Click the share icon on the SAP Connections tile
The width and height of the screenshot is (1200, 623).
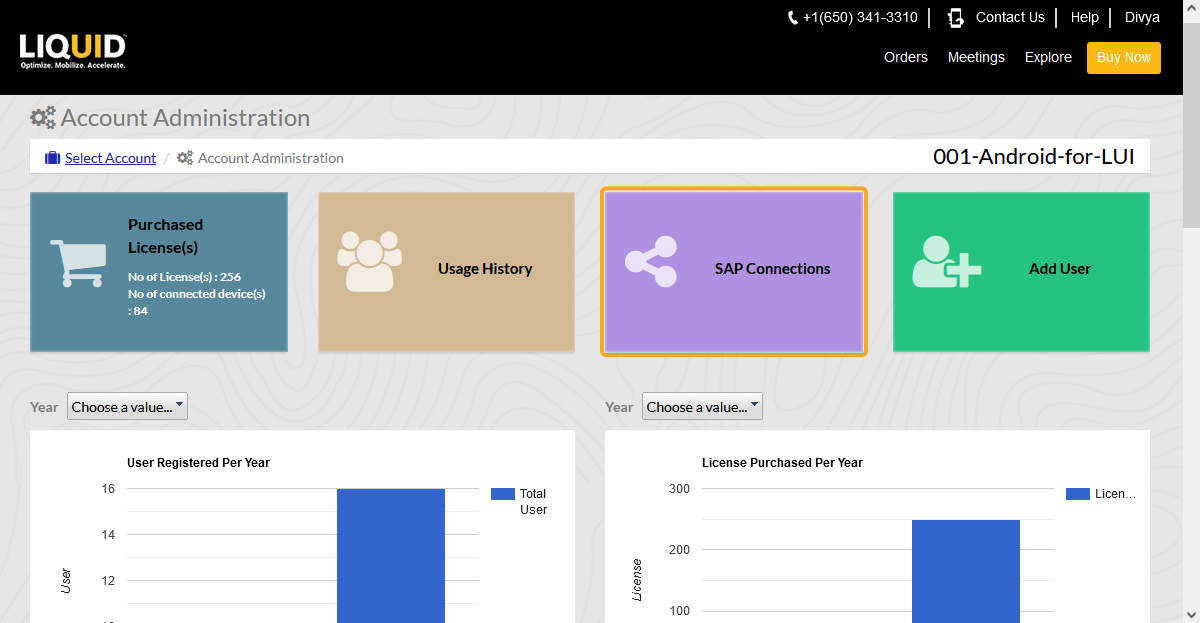(x=651, y=262)
